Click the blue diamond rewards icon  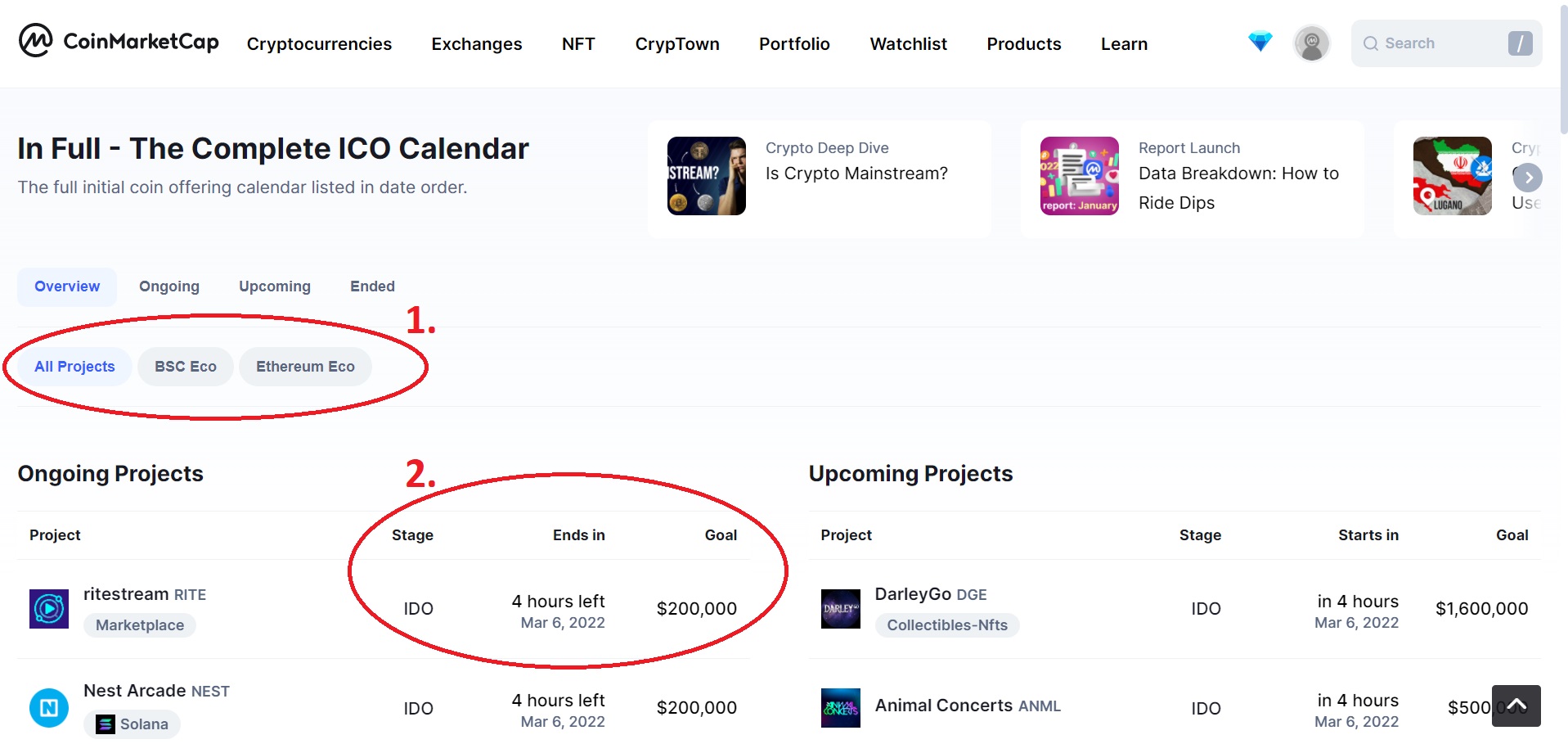click(x=1260, y=41)
